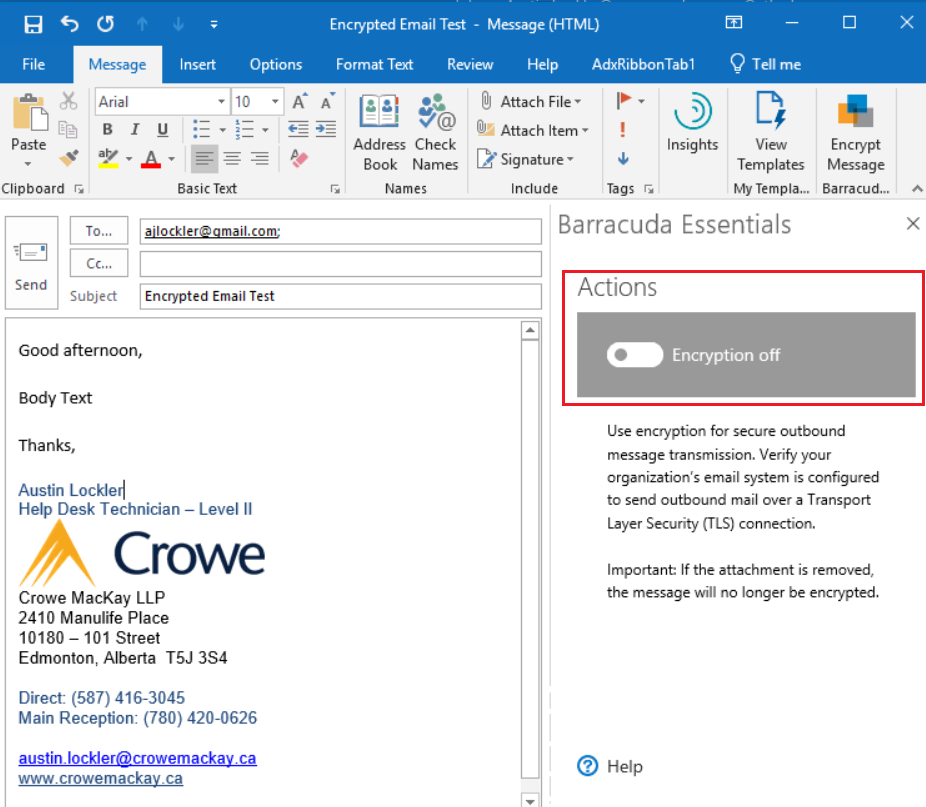926x807 pixels.
Task: Toggle Italic text formatting
Action: 135,130
